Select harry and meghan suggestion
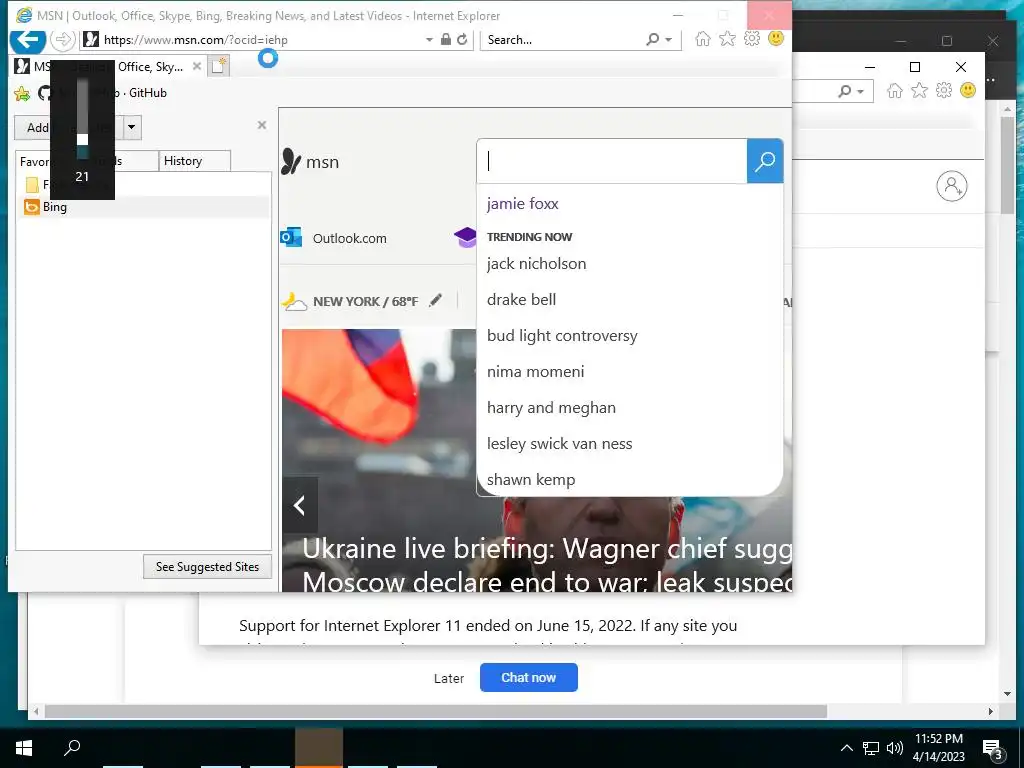 551,408
